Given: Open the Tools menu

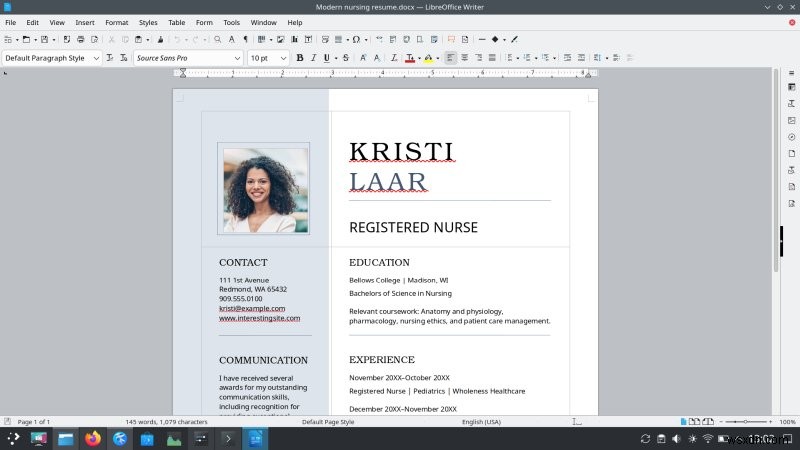Looking at the screenshot, I should point(231,22).
